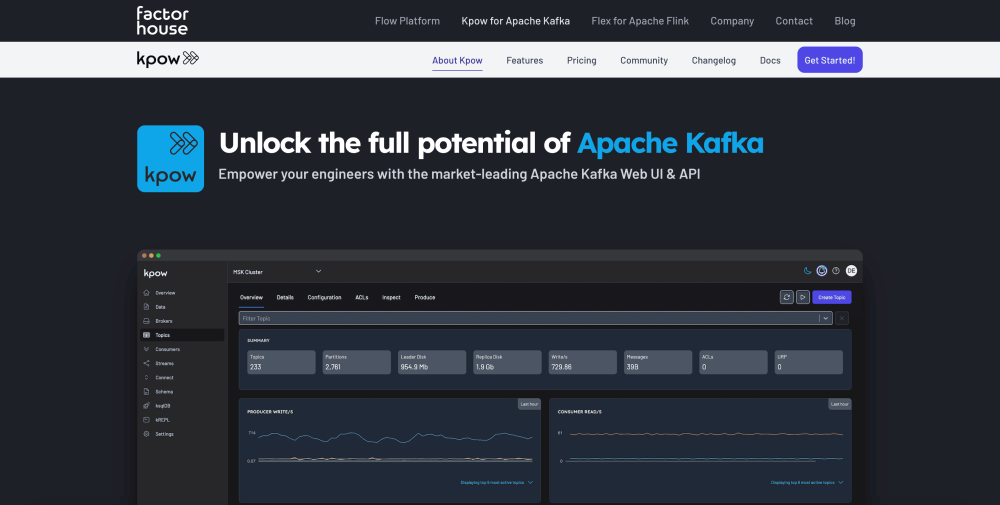Switch to the Configuration tab
Screen dimensions: 1000x505
click(324, 297)
